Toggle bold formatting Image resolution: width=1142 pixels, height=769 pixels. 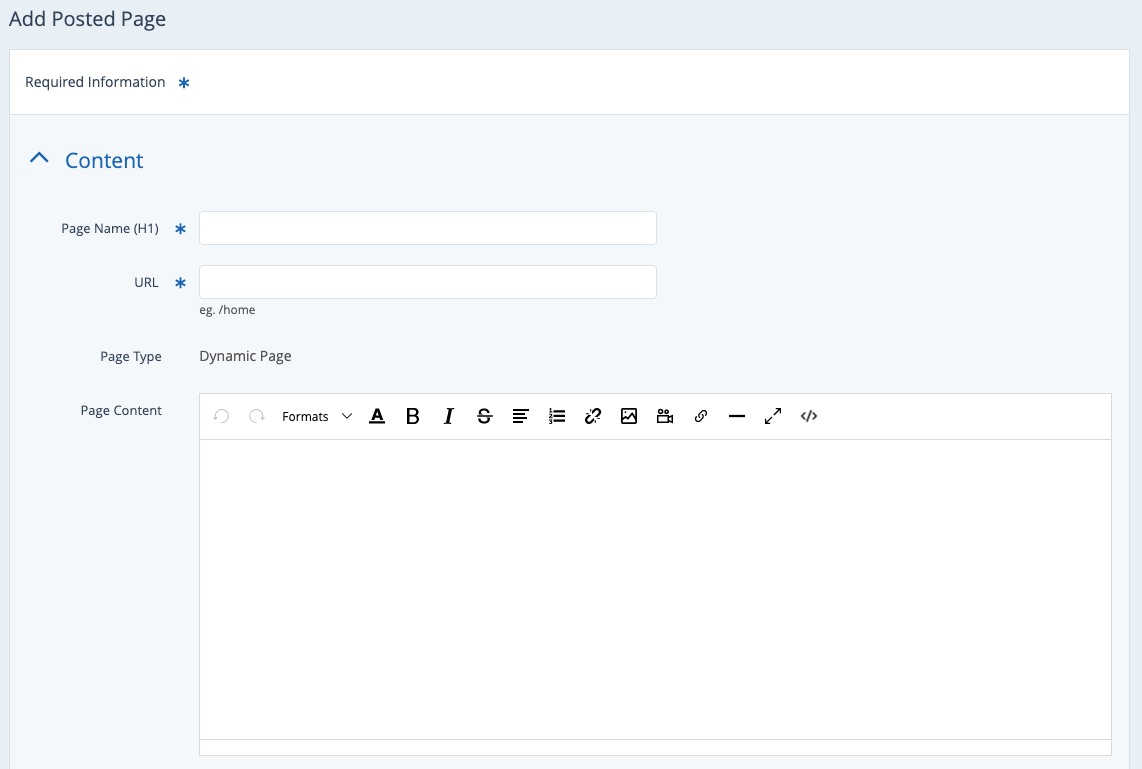click(413, 416)
